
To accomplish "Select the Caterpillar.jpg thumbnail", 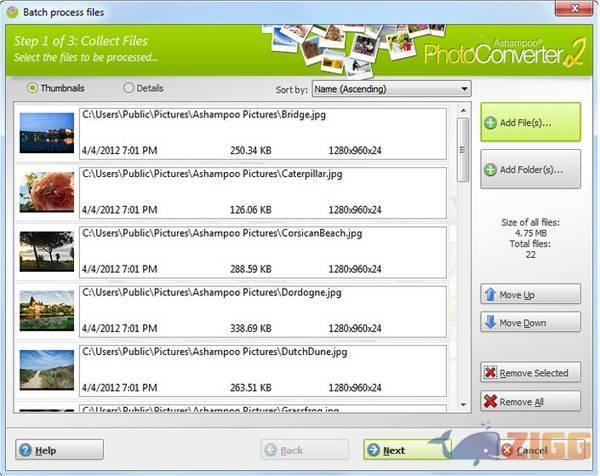I will click(x=47, y=192).
